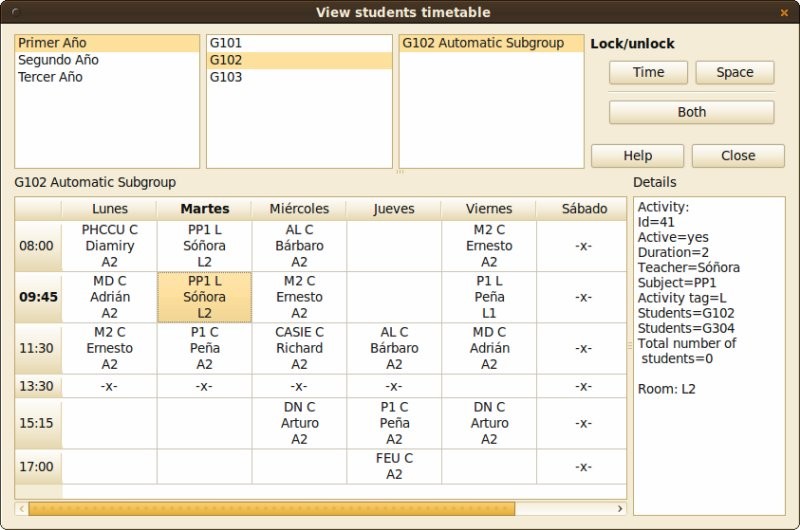Select the 17:00 row header

point(38,467)
